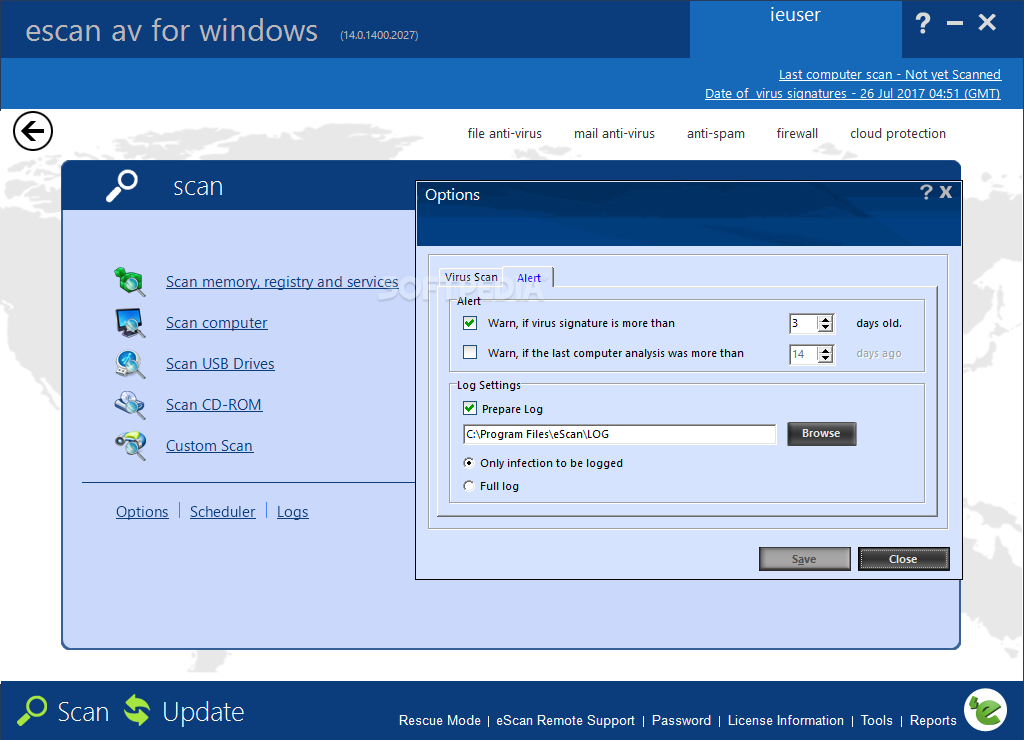1024x740 pixels.
Task: Increase virus signature days spinner value
Action: [825, 319]
